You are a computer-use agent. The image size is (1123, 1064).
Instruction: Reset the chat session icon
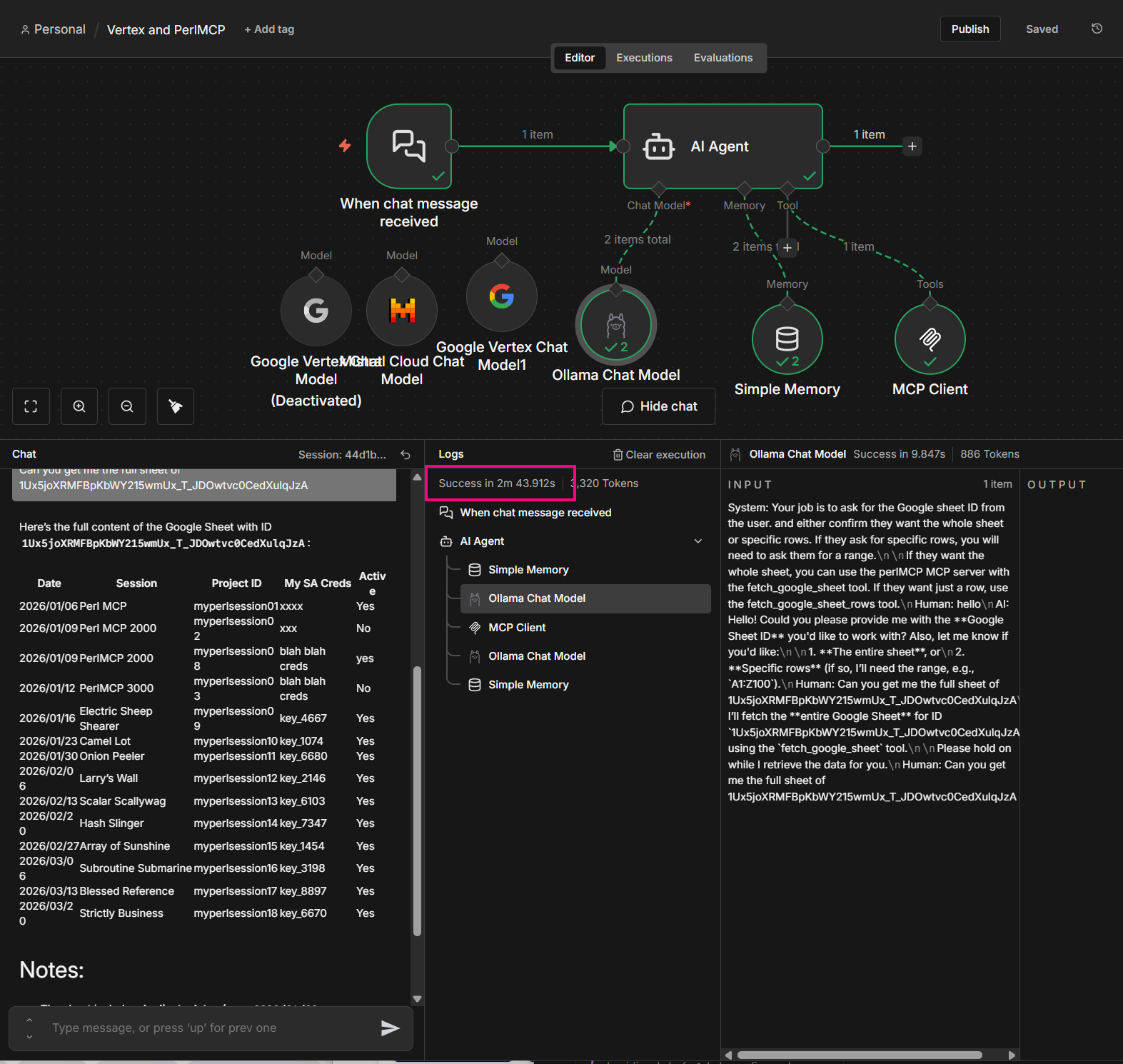[406, 455]
